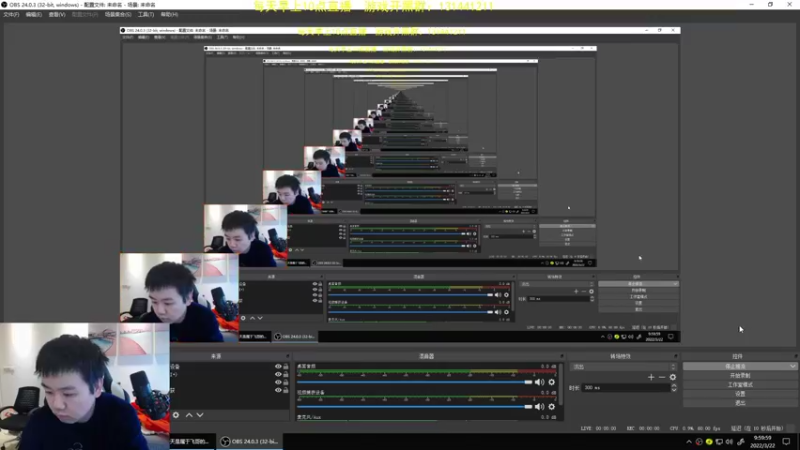Enable 工作室模式
This screenshot has width=800, height=450.
(740, 385)
